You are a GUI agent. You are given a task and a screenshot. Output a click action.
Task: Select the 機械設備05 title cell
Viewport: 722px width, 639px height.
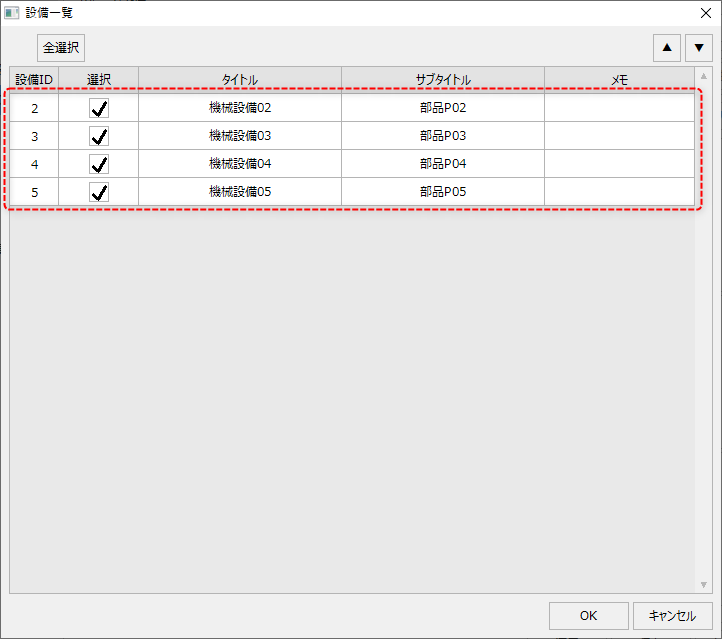pyautogui.click(x=240, y=192)
